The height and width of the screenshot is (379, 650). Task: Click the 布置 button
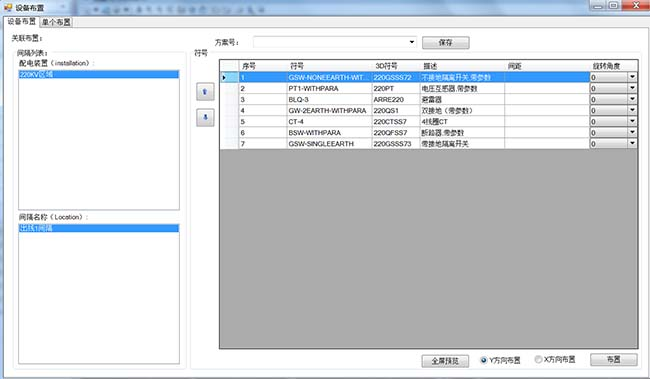click(614, 360)
